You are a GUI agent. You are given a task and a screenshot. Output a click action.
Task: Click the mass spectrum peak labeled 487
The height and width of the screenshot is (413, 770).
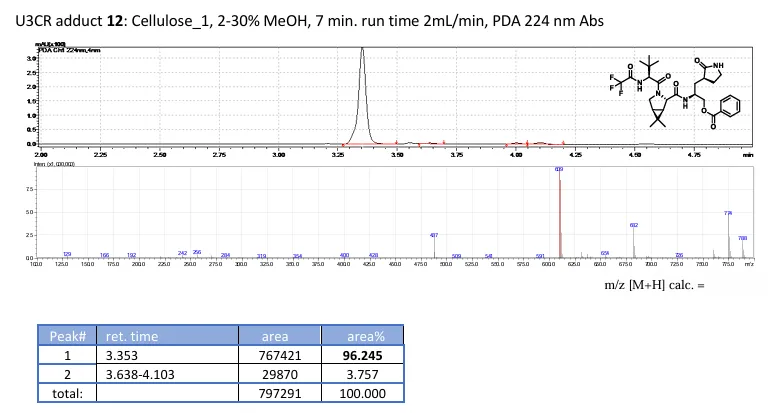[x=434, y=247]
